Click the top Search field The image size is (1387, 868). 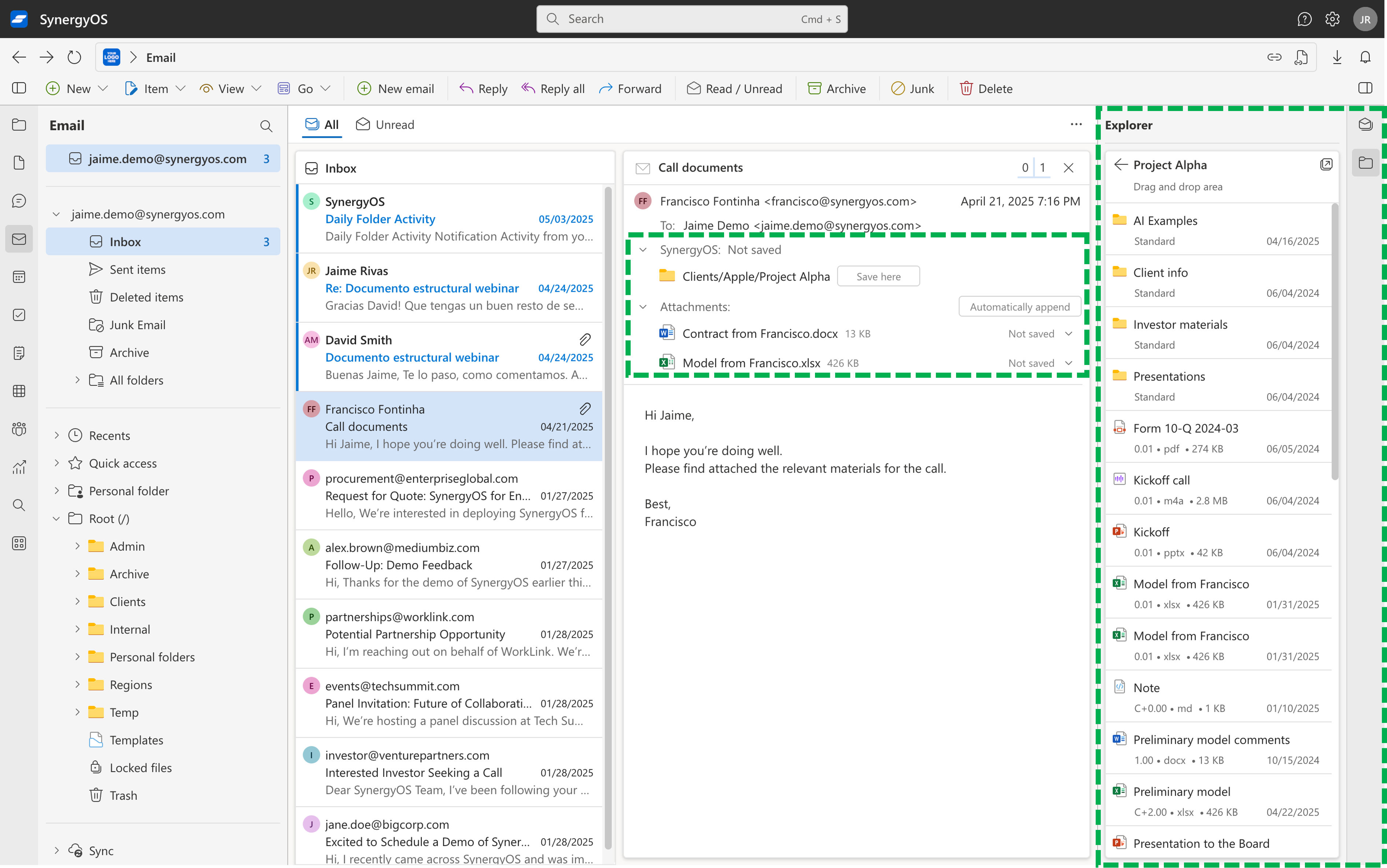[691, 19]
